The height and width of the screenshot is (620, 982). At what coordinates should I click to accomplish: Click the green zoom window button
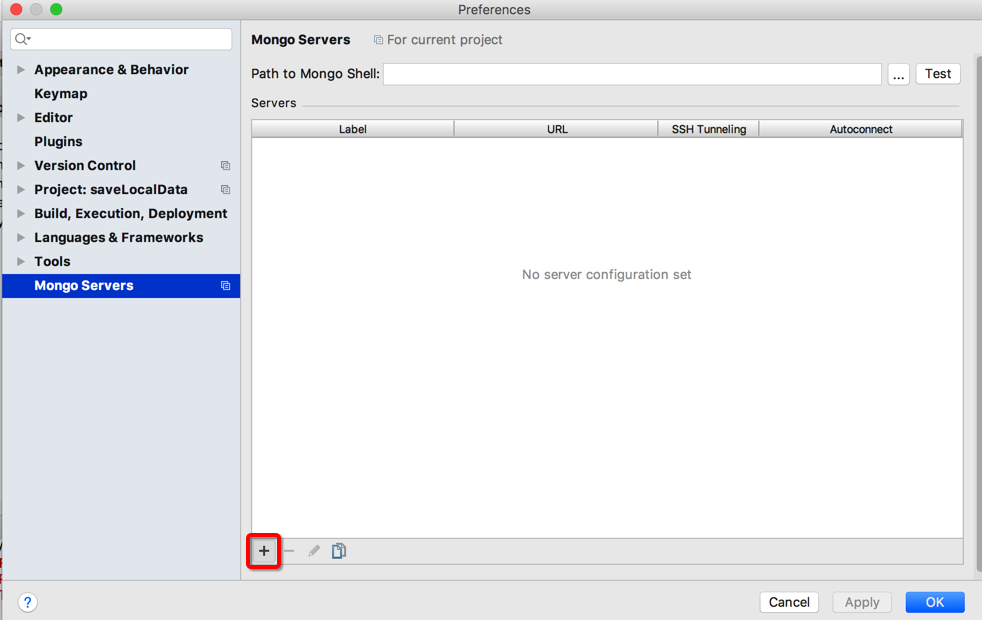(56, 9)
